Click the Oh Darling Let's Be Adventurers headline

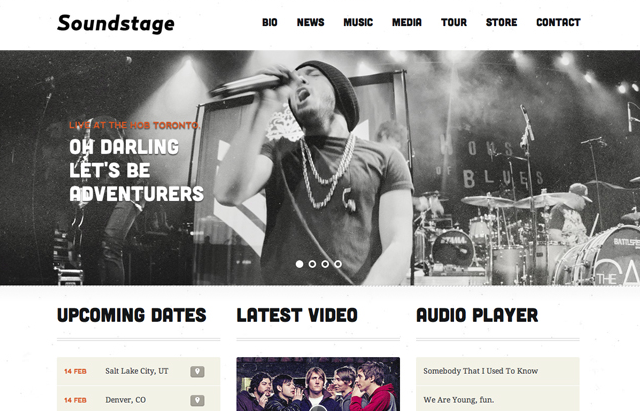coord(136,170)
